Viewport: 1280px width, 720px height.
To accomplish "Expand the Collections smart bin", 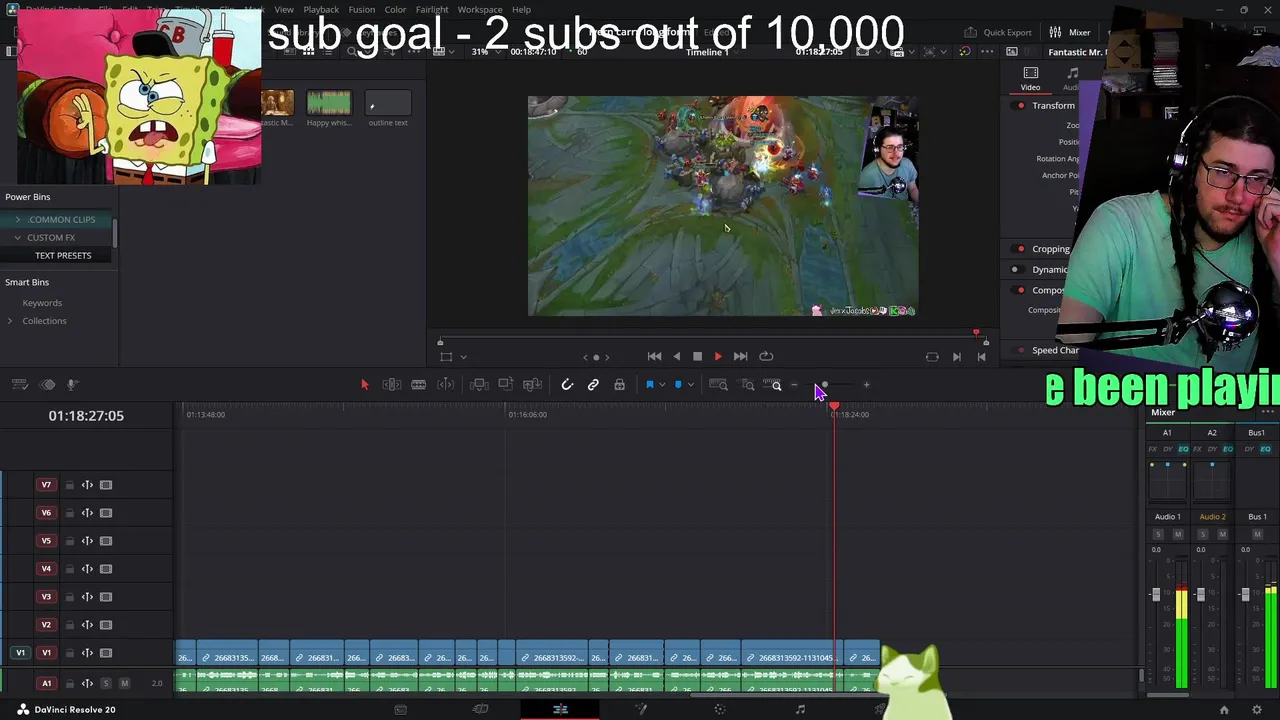I will tap(10, 321).
